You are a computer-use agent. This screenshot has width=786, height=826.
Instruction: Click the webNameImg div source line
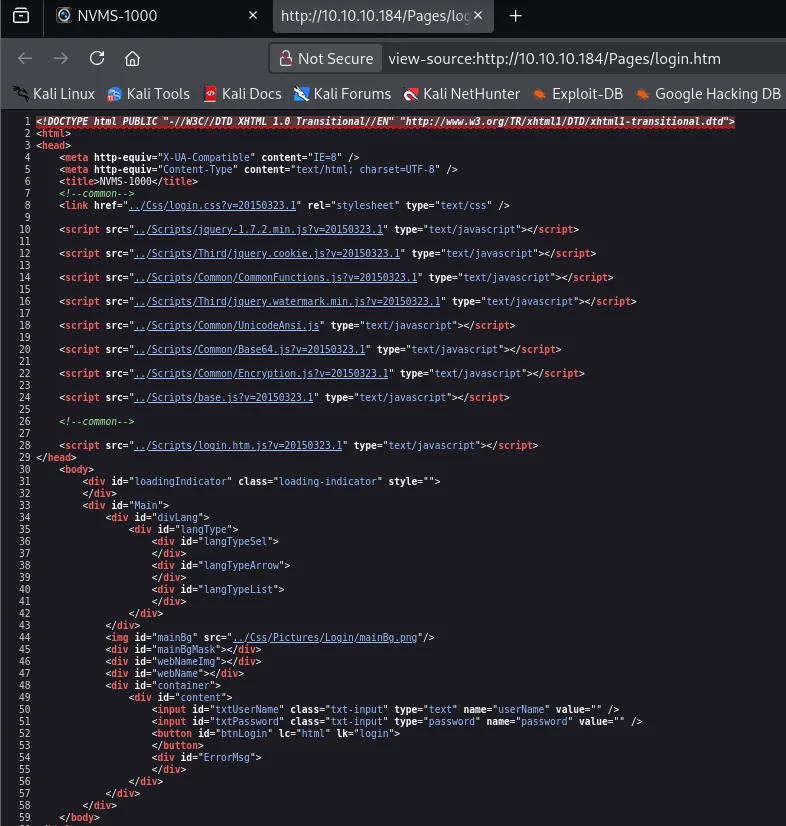[x=183, y=662]
